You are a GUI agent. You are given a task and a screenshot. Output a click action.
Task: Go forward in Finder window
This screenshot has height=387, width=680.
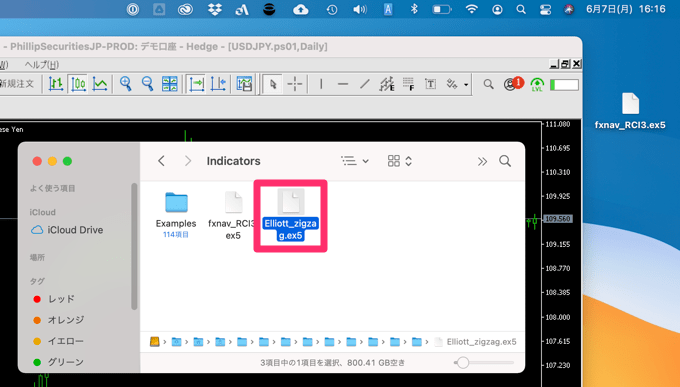[188, 161]
